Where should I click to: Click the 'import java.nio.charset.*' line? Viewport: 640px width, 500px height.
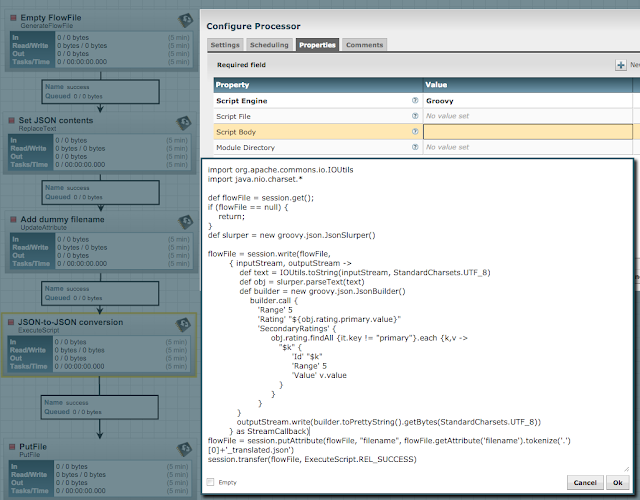pyautogui.click(x=255, y=179)
